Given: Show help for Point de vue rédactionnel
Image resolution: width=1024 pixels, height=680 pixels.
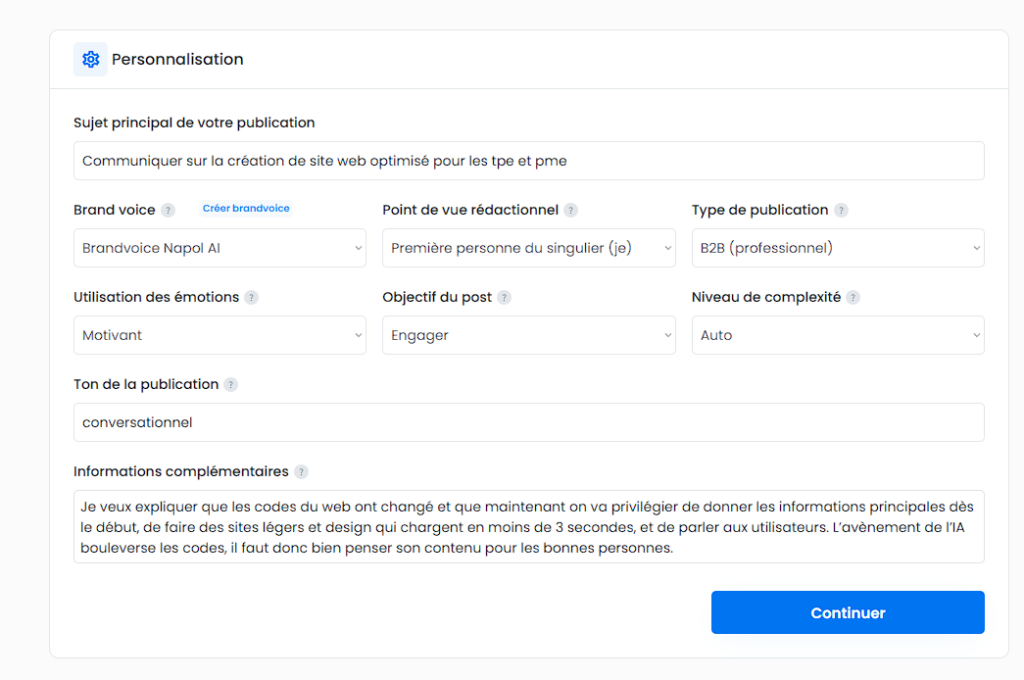Looking at the screenshot, I should click(x=571, y=210).
